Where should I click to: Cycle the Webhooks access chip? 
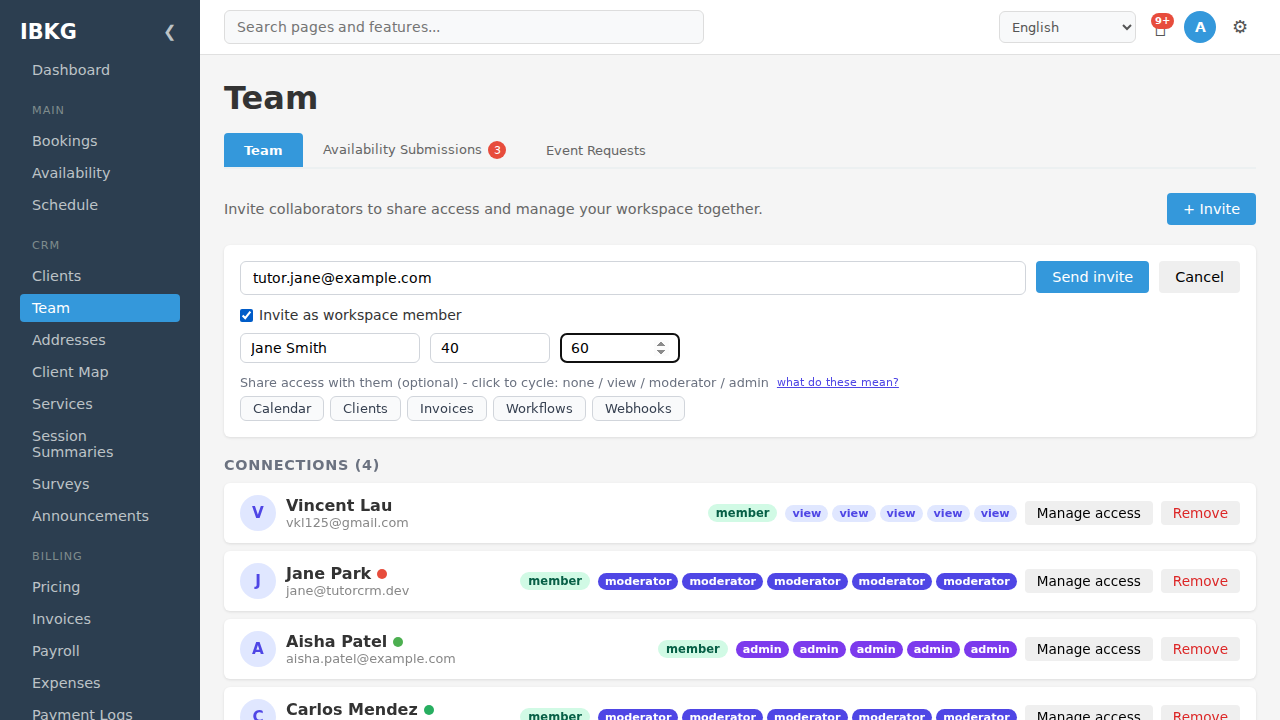pos(638,408)
